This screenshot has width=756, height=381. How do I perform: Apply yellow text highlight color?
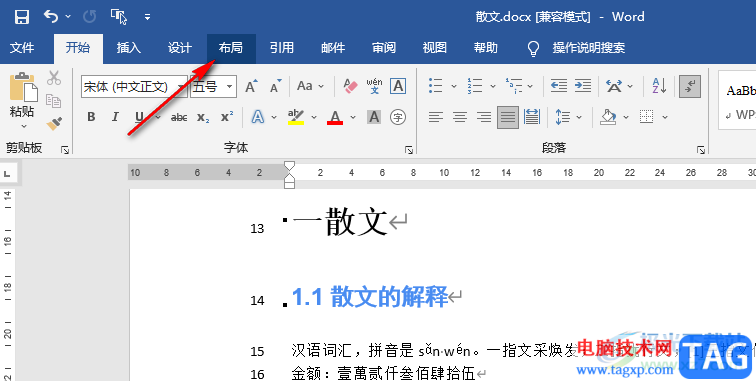pyautogui.click(x=296, y=117)
